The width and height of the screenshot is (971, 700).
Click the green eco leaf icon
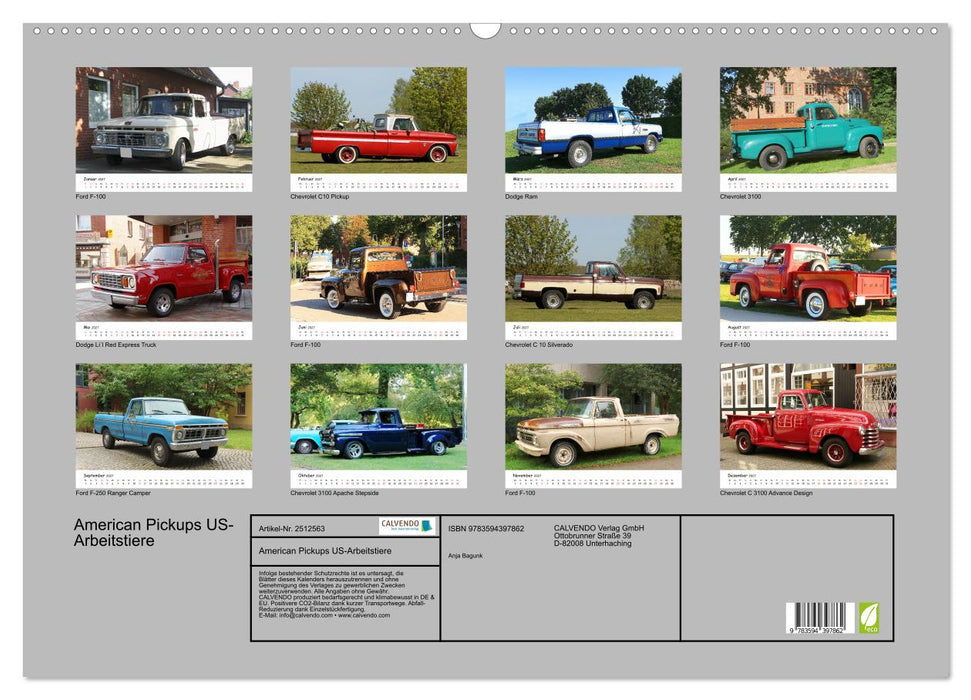pos(868,618)
